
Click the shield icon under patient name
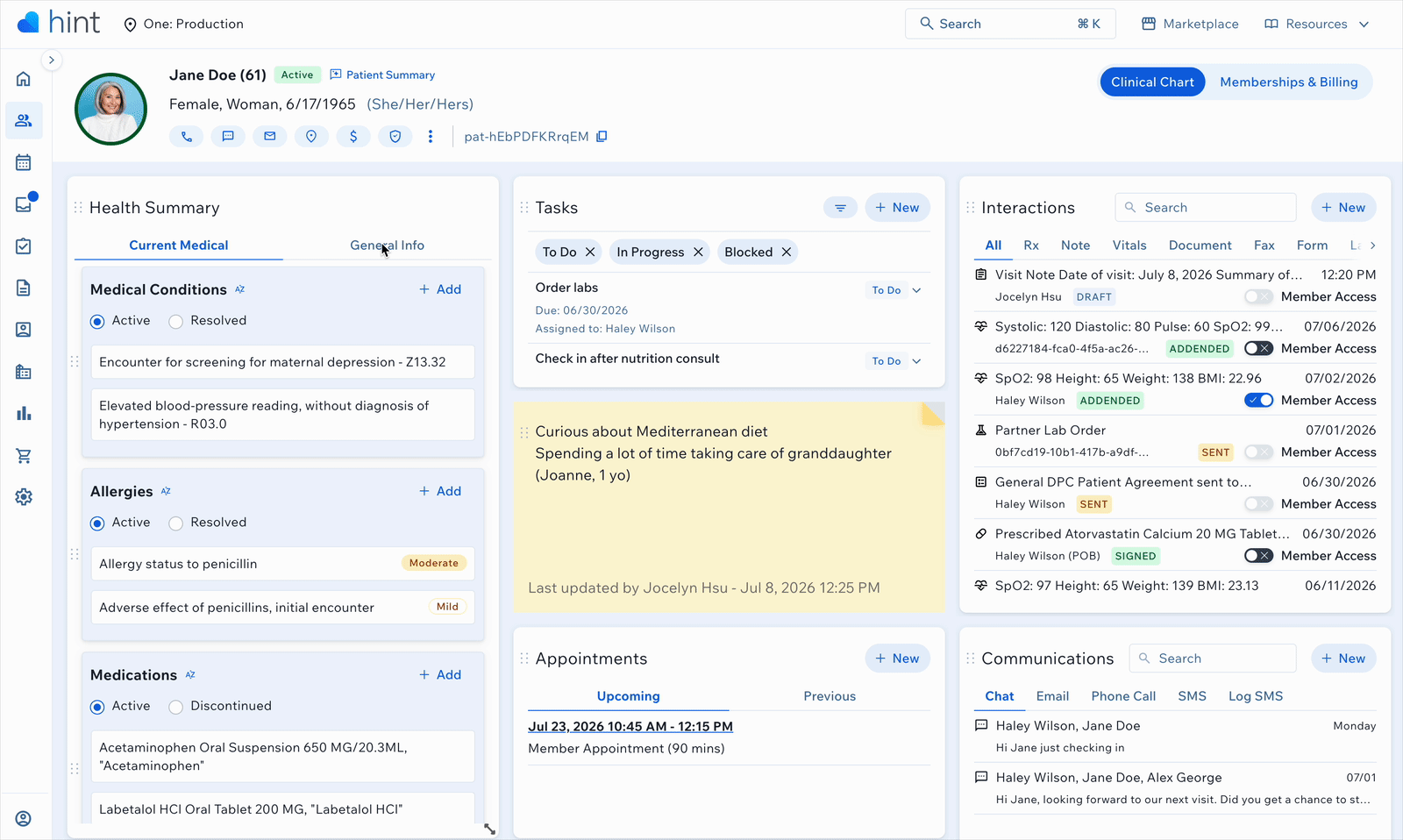tap(395, 136)
